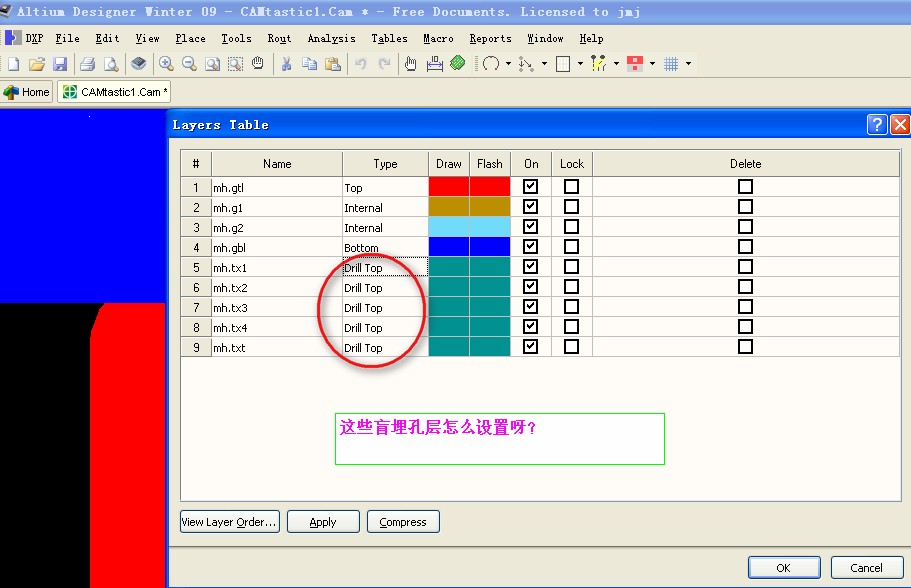Image resolution: width=911 pixels, height=588 pixels.
Task: Click the Cancel button
Action: (x=867, y=568)
